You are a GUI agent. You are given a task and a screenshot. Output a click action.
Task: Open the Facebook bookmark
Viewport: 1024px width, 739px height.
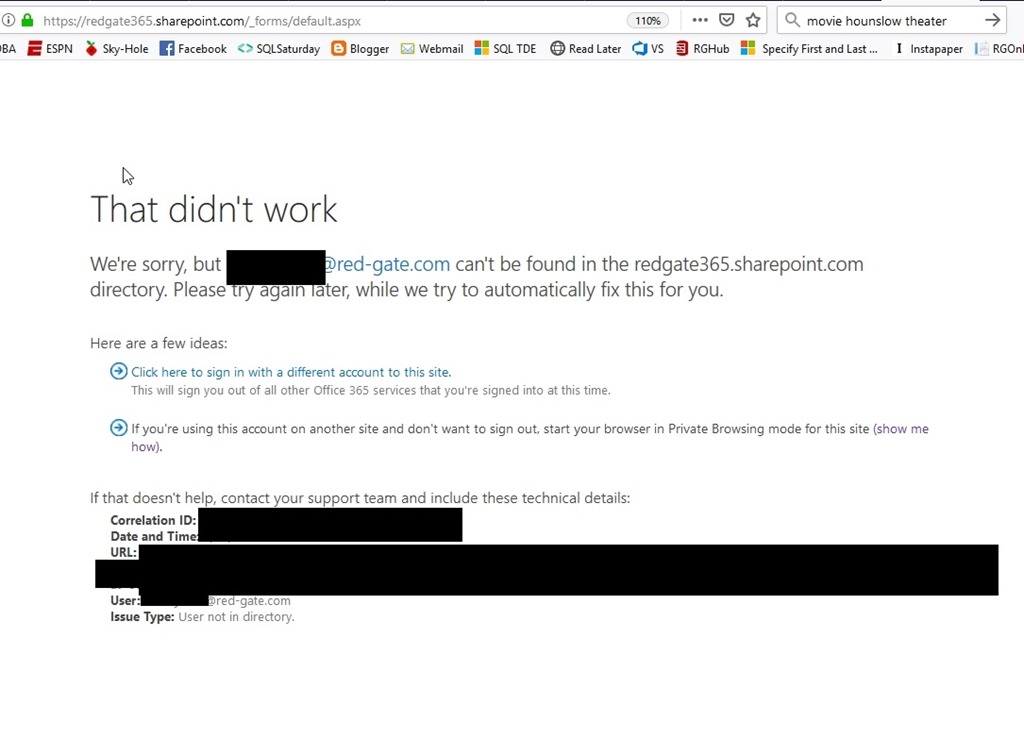[193, 48]
